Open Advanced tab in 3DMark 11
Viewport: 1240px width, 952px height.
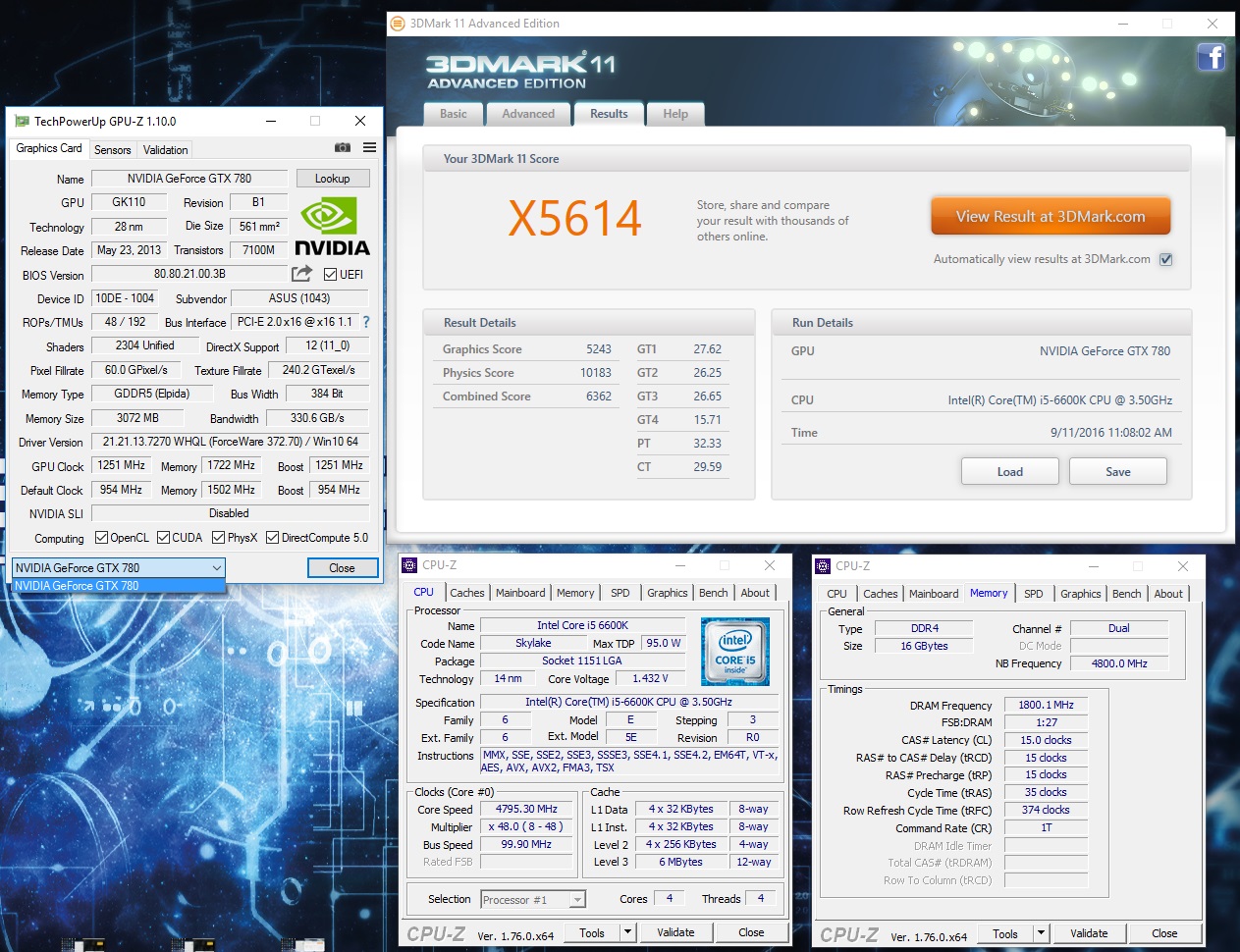[x=528, y=114]
